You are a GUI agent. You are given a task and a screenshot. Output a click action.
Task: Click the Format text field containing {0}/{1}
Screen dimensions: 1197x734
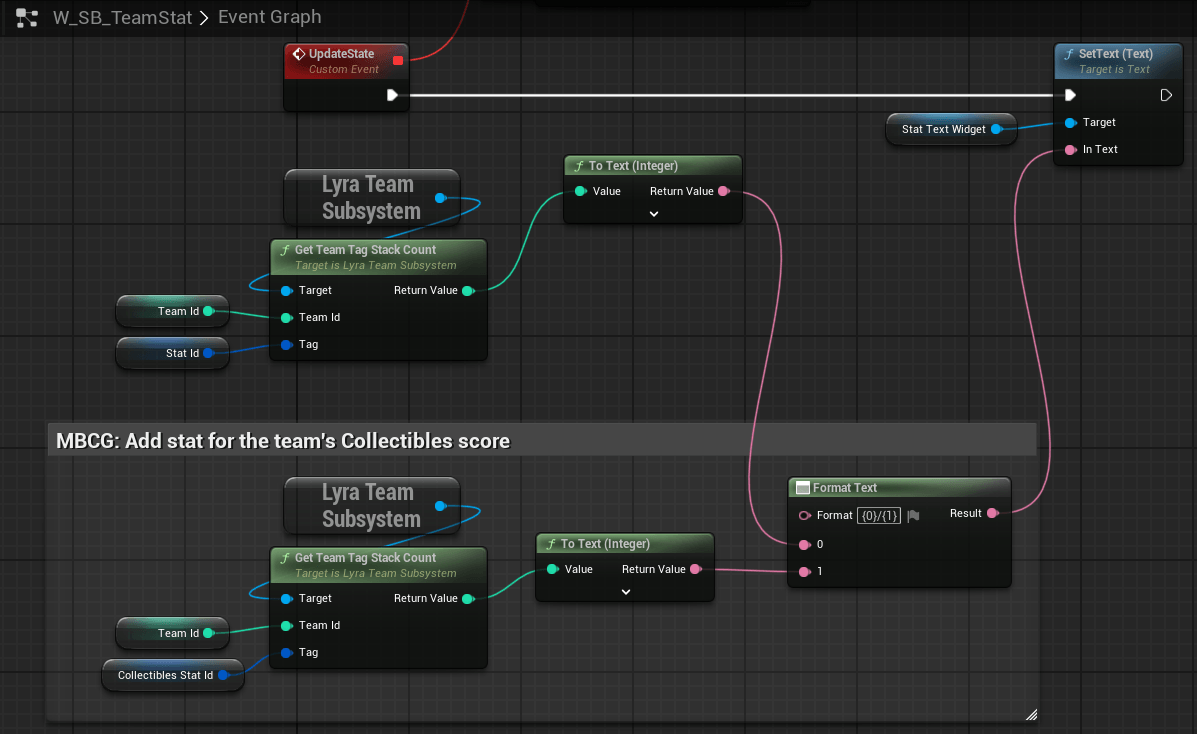(x=880, y=515)
